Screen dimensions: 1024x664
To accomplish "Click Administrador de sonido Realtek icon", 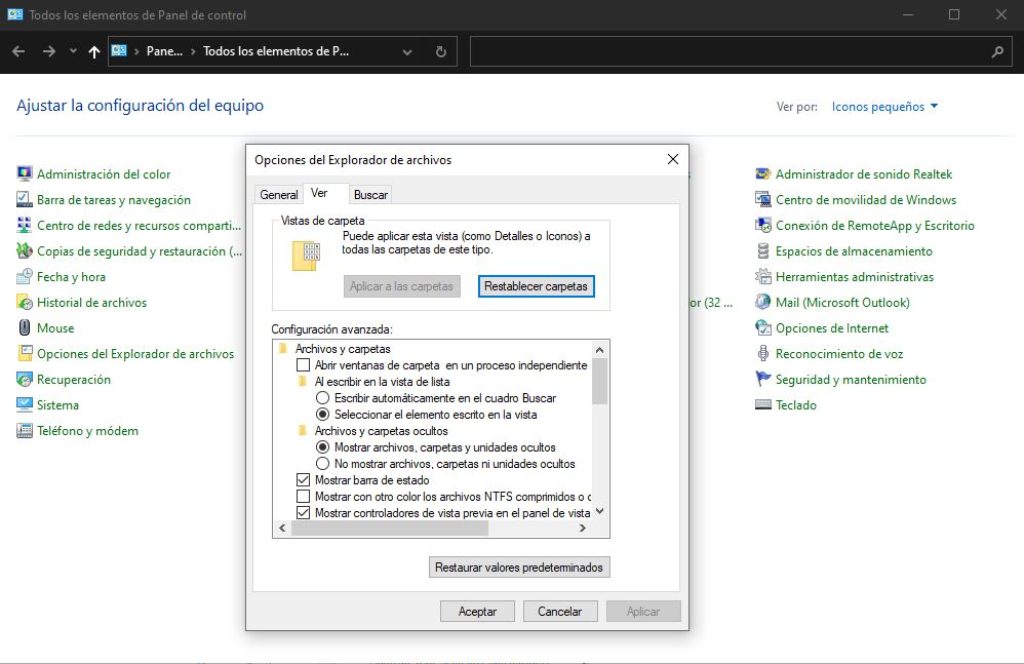I will (x=763, y=174).
